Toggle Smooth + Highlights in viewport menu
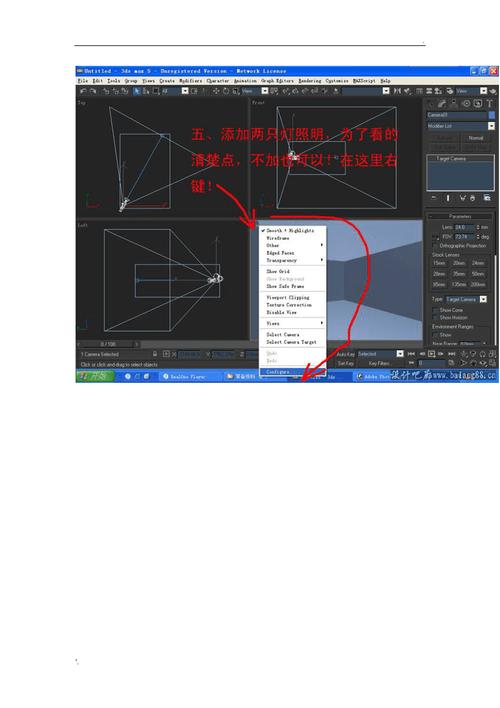The width and height of the screenshot is (500, 708). [x=292, y=230]
